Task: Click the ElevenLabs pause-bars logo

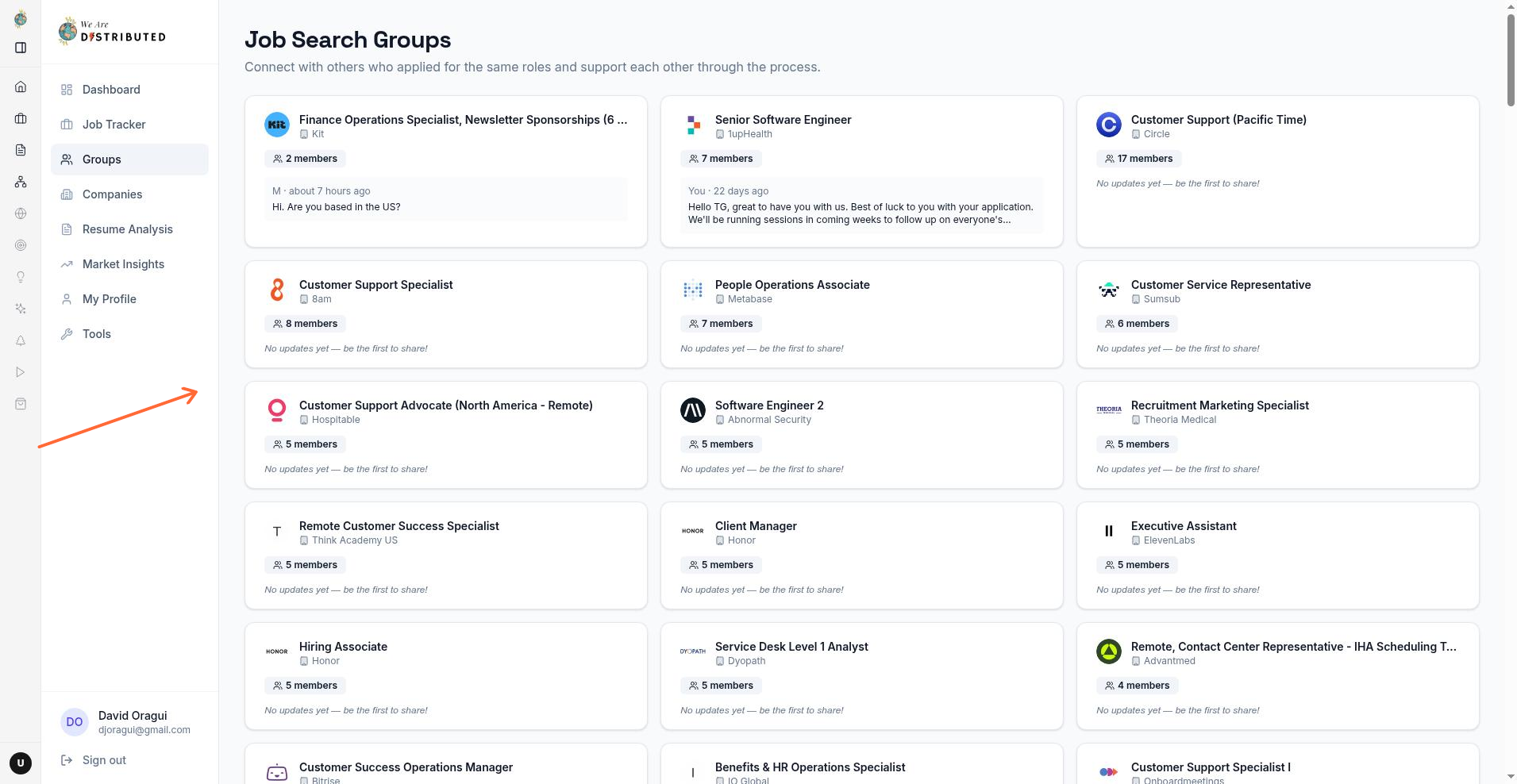Action: point(1109,531)
